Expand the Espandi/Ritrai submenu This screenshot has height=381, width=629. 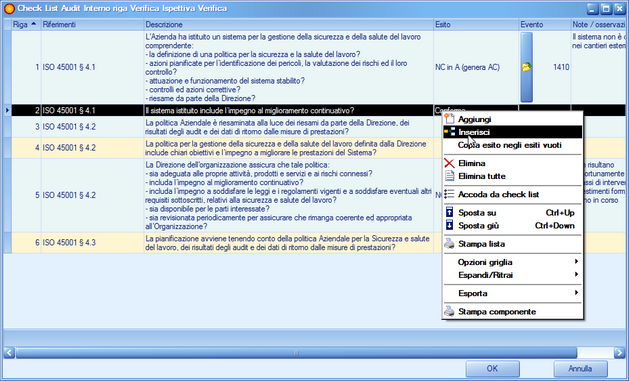click(x=513, y=275)
